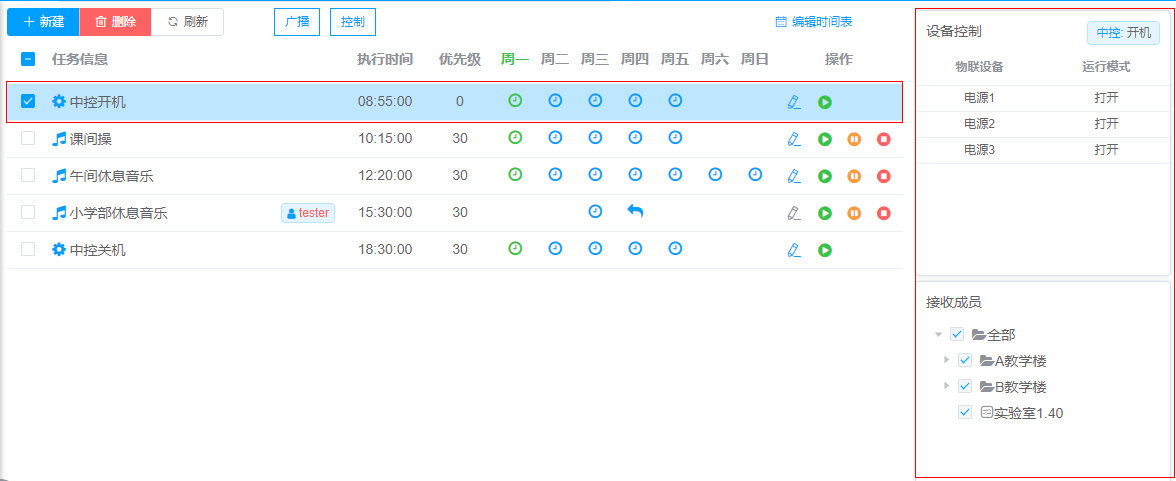Toggle the select-all checkbox in table header

click(x=28, y=59)
